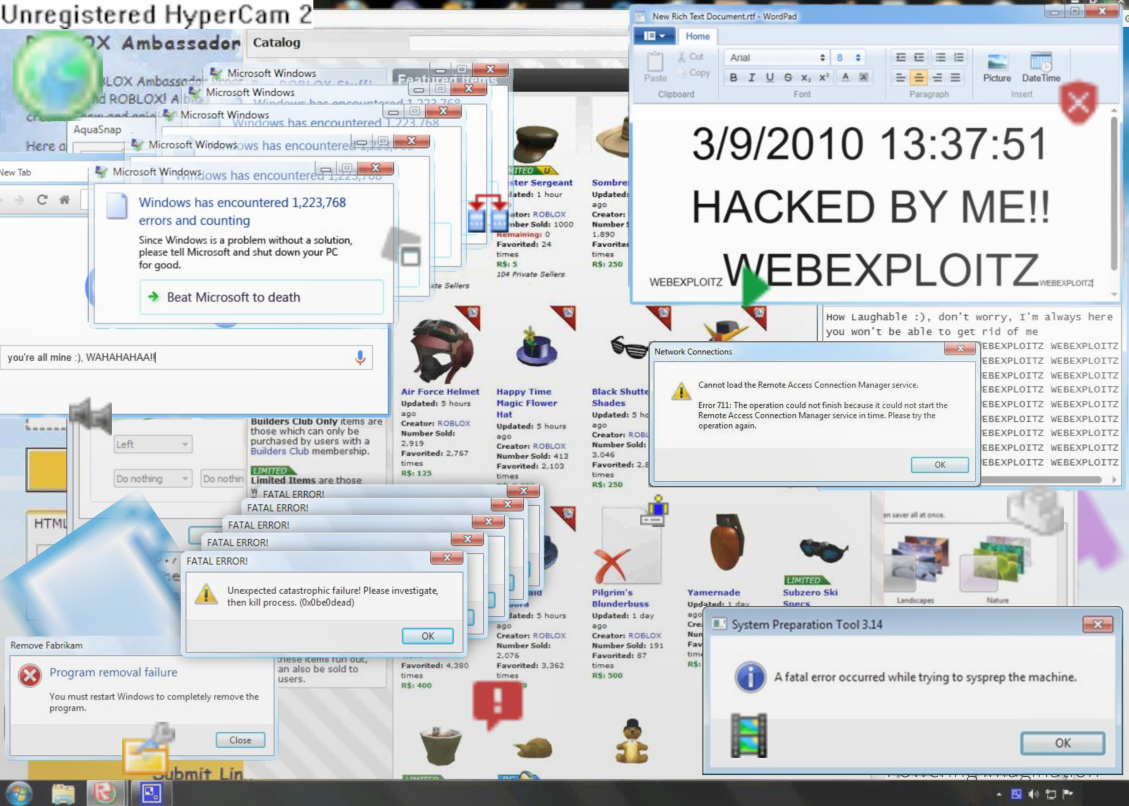Open WordPad text highlight color tool
This screenshot has height=806, width=1129.
863,77
